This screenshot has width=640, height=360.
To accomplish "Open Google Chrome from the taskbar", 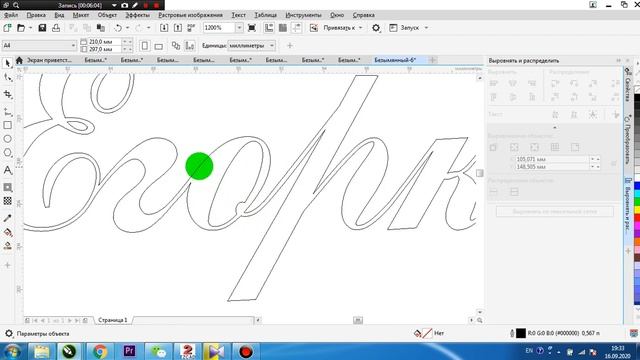I will tap(100, 351).
